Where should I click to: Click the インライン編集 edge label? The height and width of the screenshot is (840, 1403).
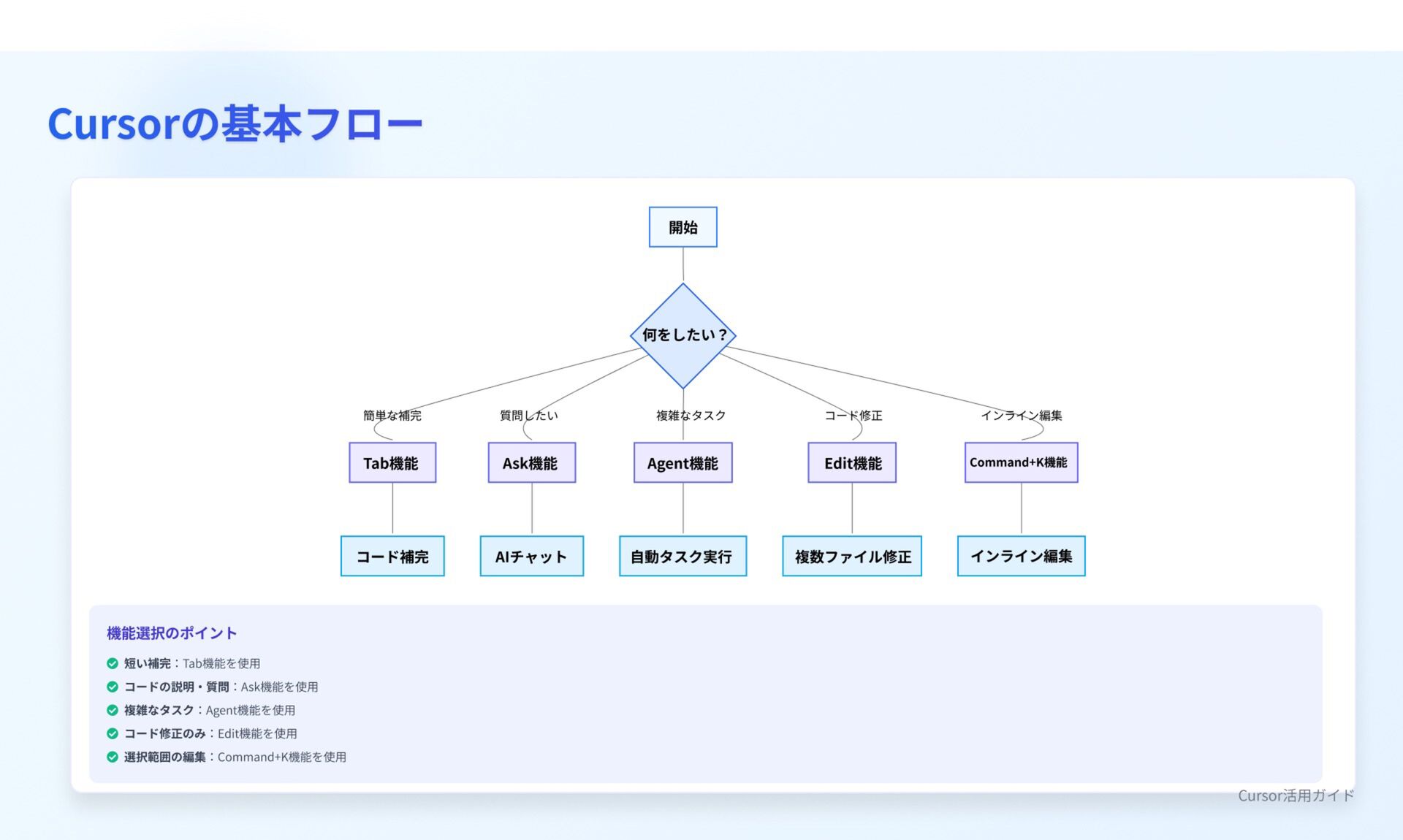click(x=1021, y=416)
